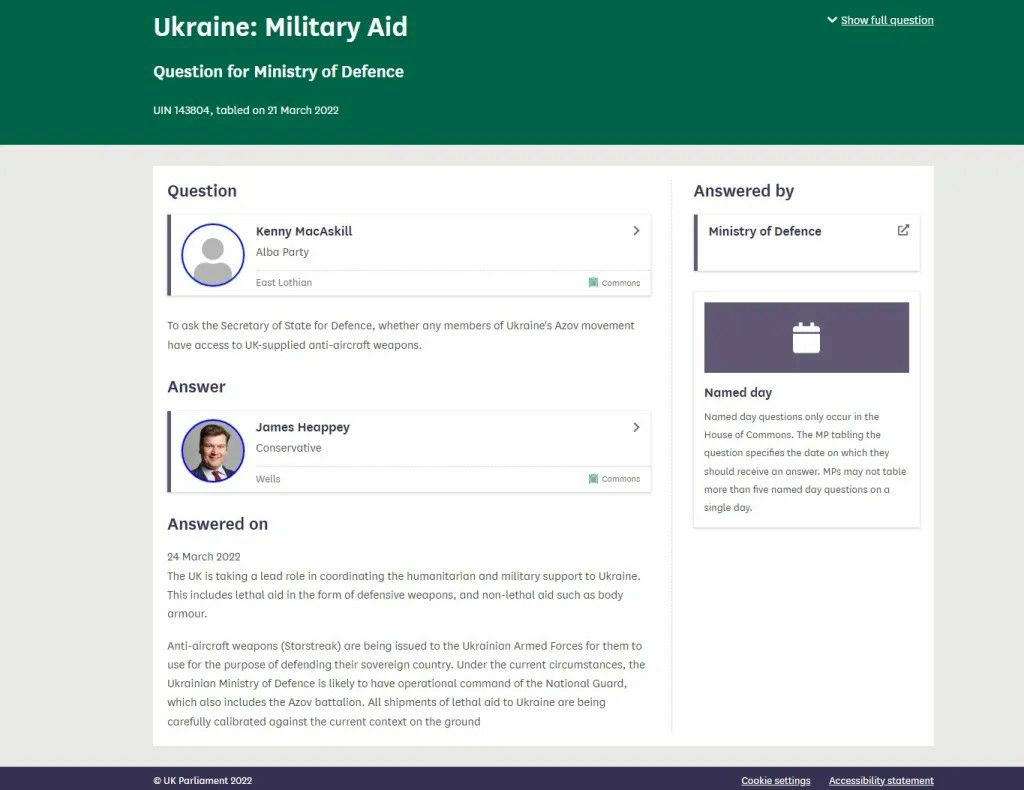
Task: Click the external link icon for Ministry of Defence
Action: tap(903, 230)
